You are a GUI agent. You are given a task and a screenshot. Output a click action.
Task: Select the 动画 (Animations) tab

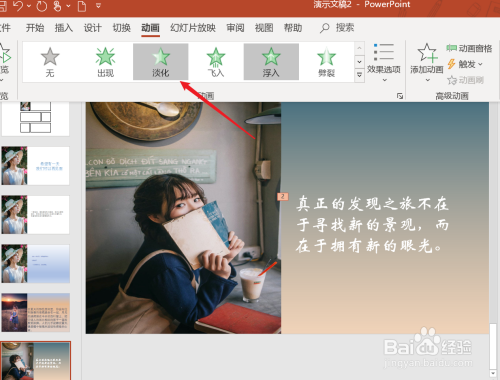[x=150, y=28]
